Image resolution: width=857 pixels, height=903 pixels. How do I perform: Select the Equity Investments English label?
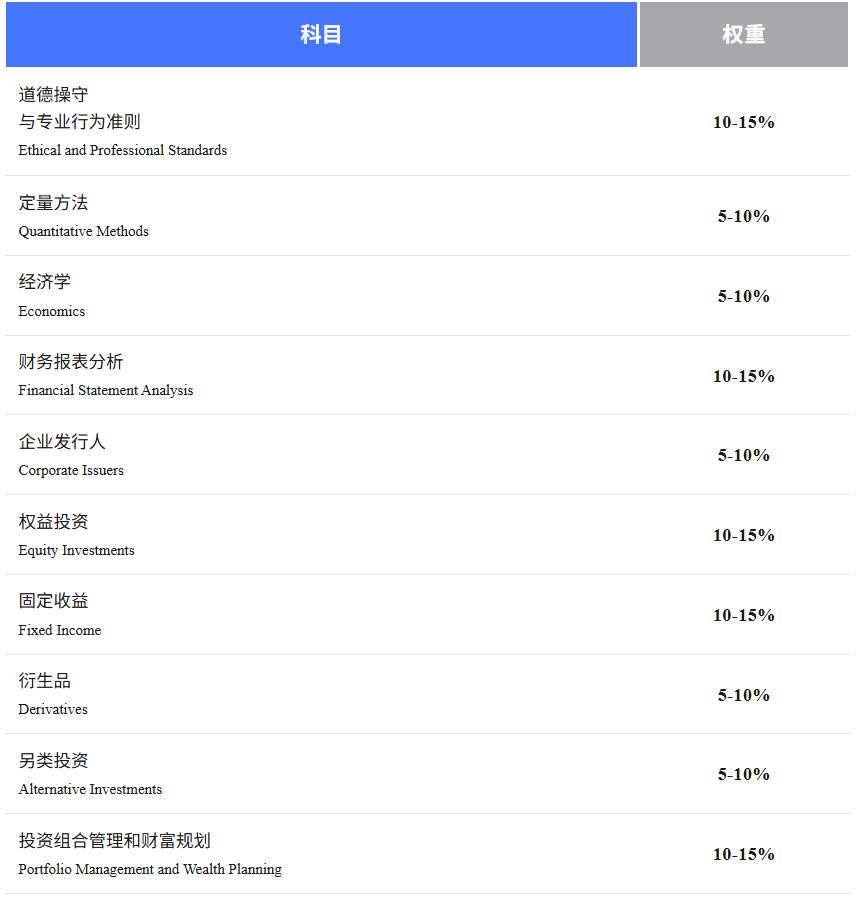coord(76,551)
